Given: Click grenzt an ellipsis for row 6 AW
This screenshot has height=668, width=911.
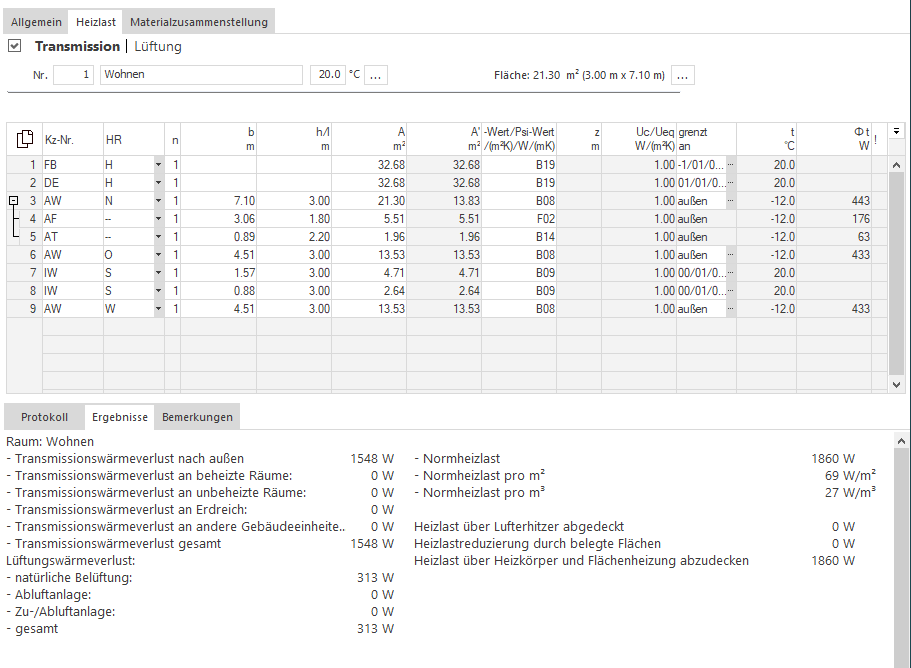Looking at the screenshot, I should click(731, 255).
